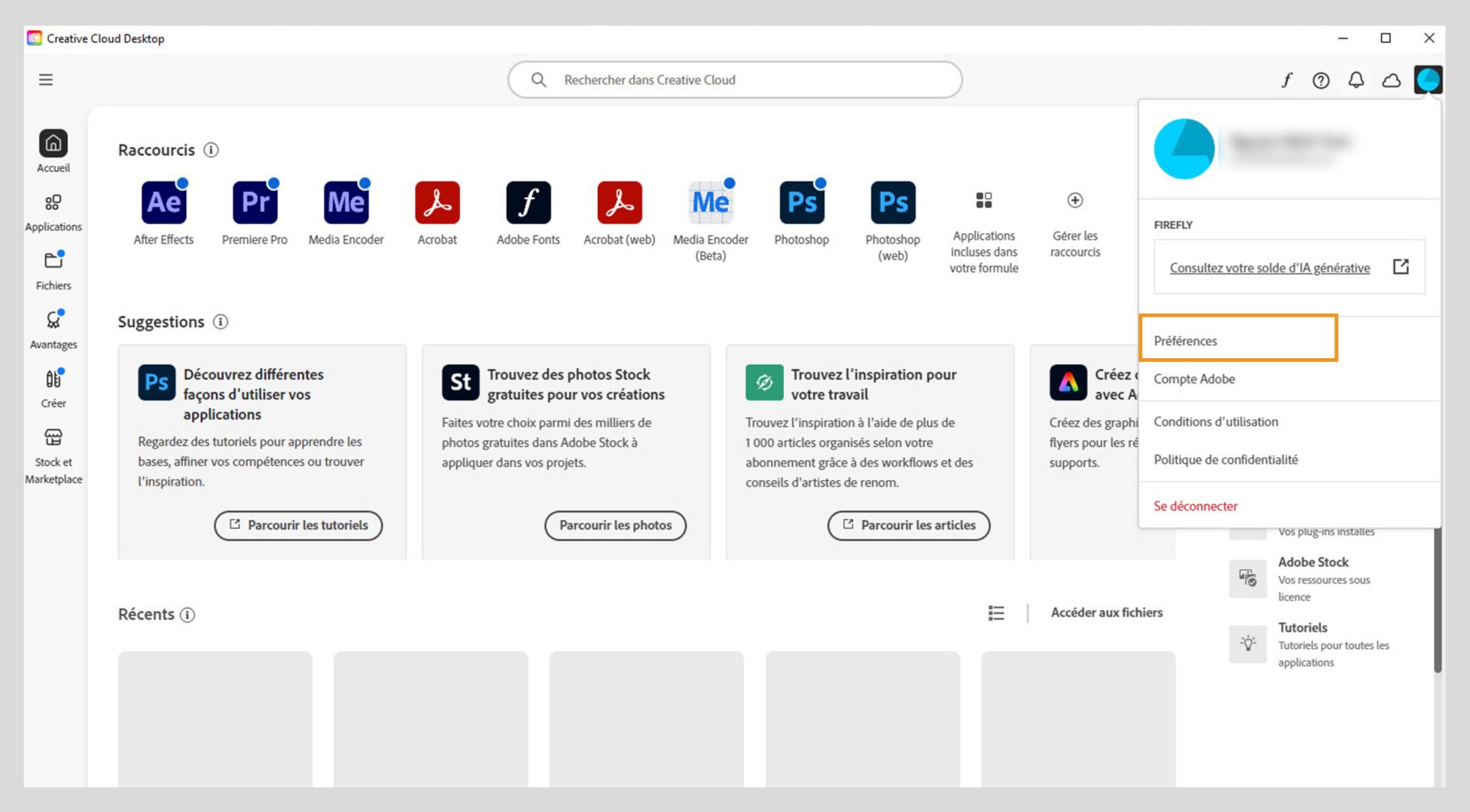Click the Creative Cloud search field

(x=734, y=80)
